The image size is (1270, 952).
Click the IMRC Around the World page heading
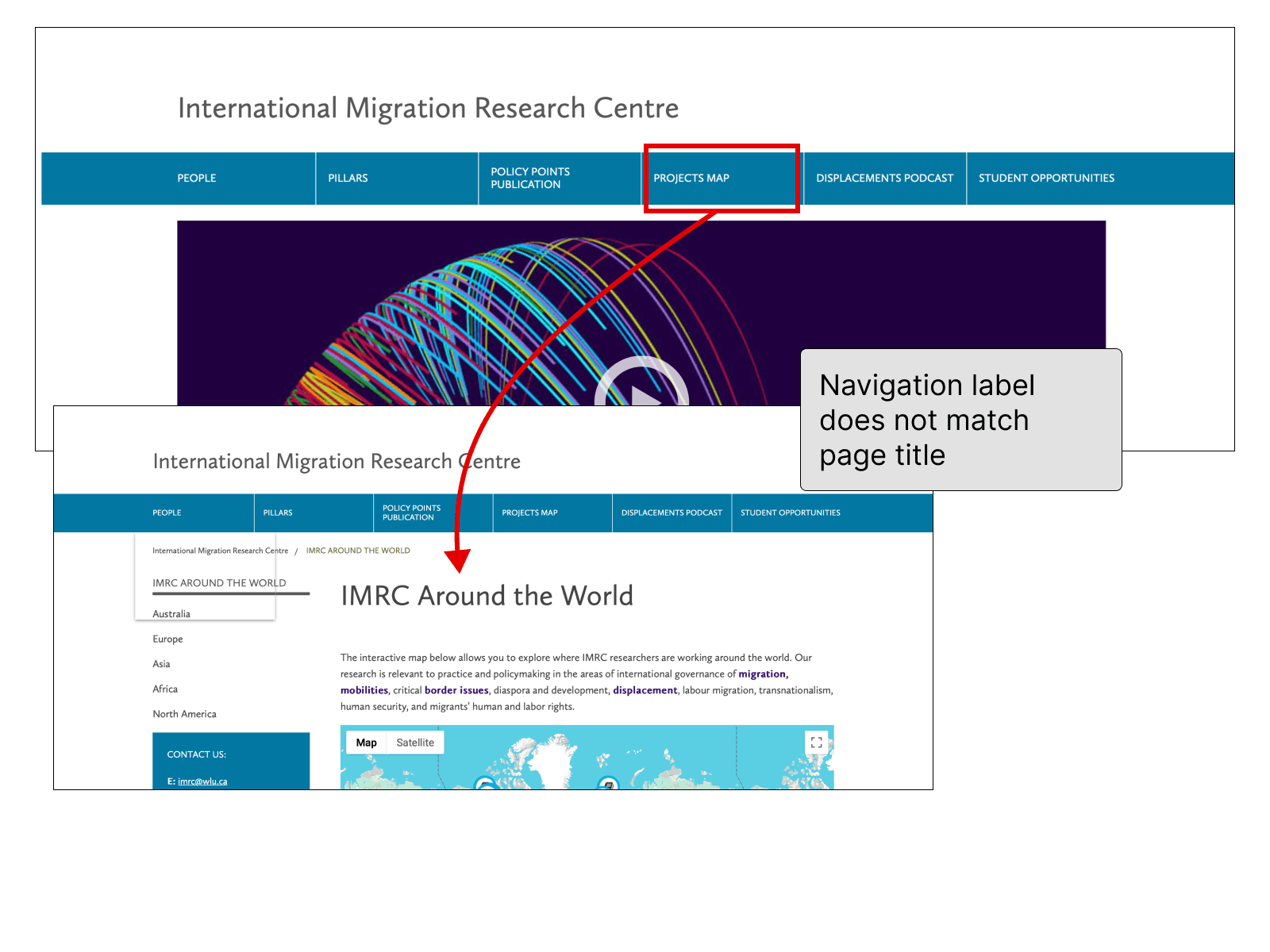487,596
